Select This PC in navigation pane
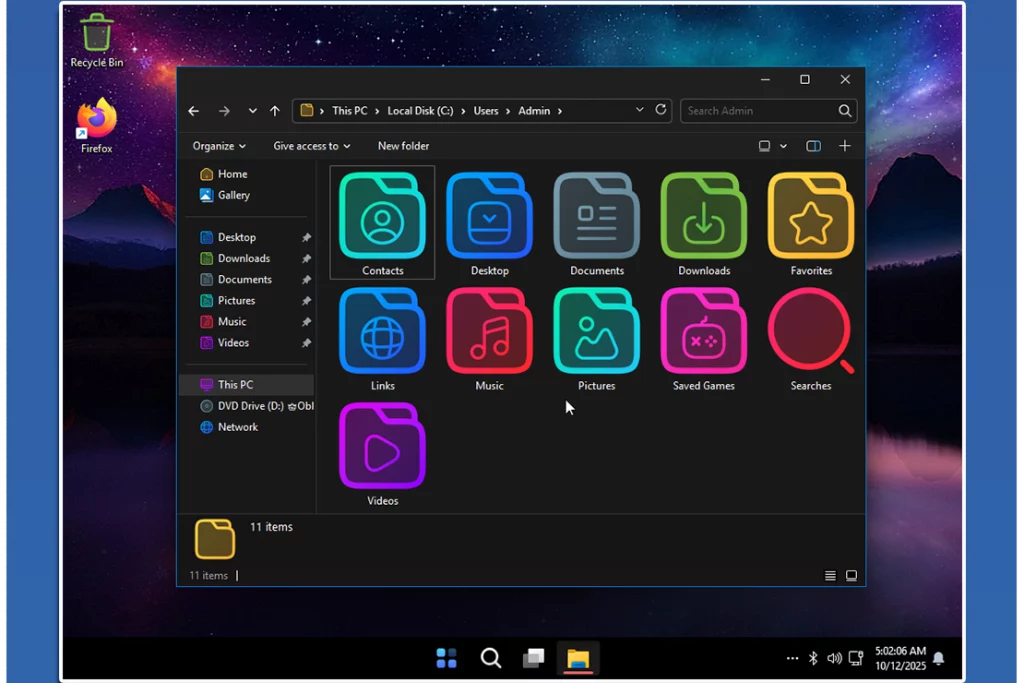 point(235,385)
